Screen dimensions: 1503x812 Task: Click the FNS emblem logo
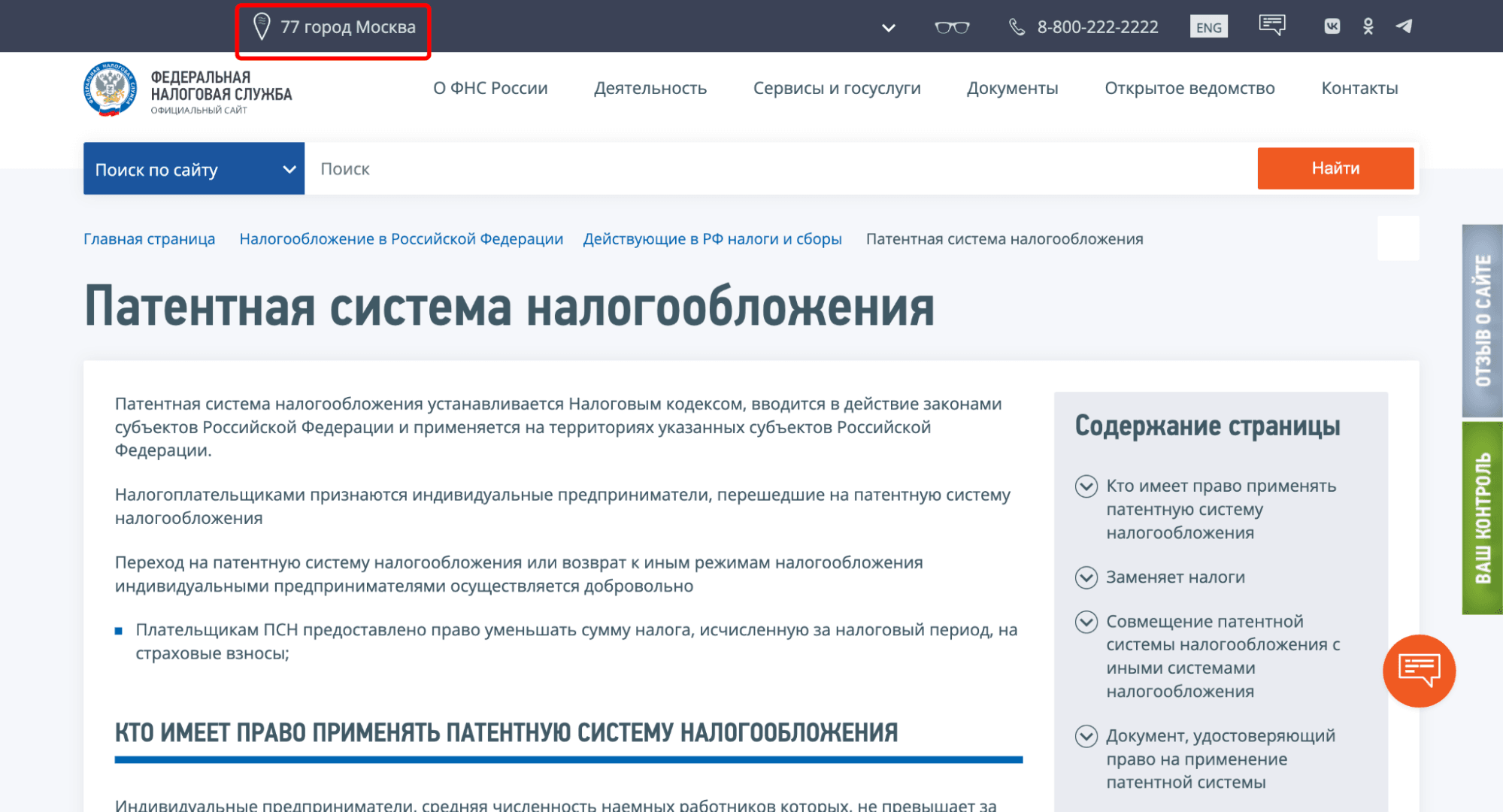pos(111,89)
